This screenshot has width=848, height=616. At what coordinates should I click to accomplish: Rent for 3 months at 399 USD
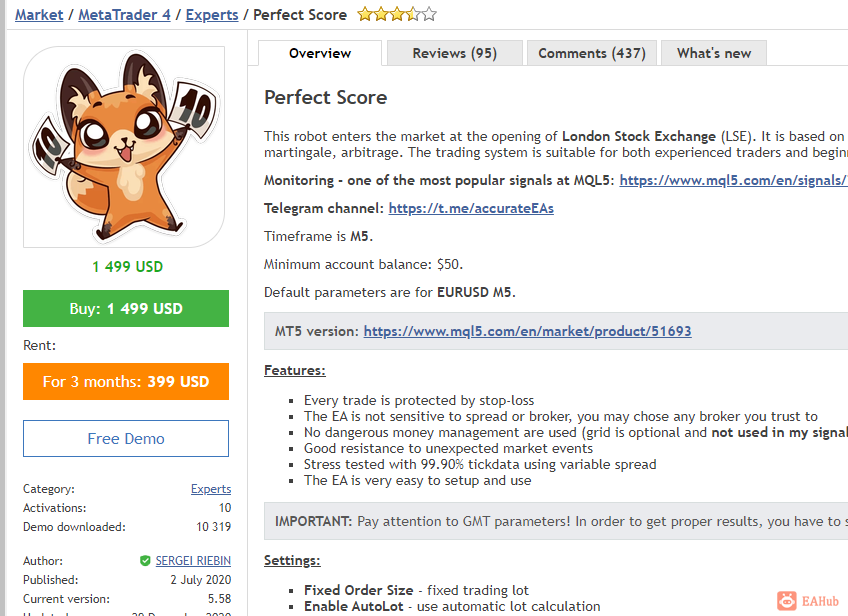[126, 381]
